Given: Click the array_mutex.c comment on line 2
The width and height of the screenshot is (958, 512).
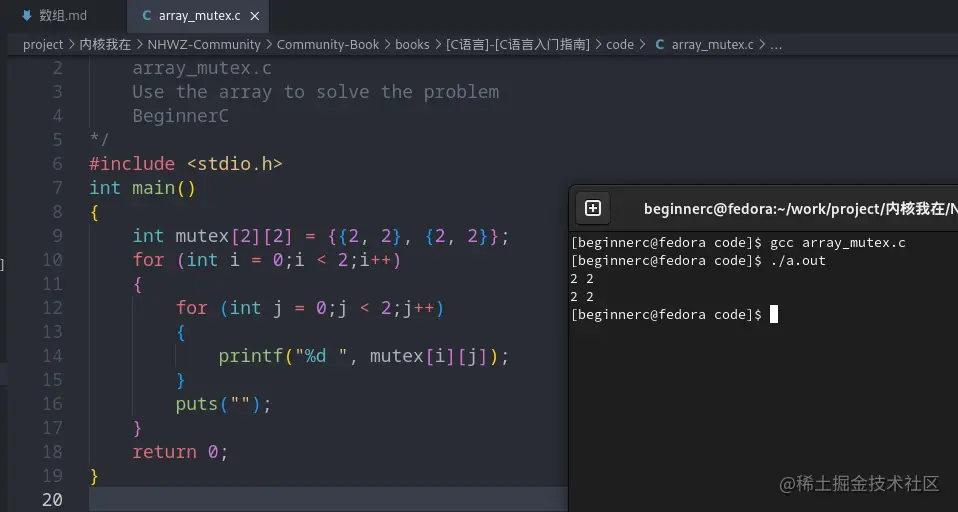Looking at the screenshot, I should 202,68.
